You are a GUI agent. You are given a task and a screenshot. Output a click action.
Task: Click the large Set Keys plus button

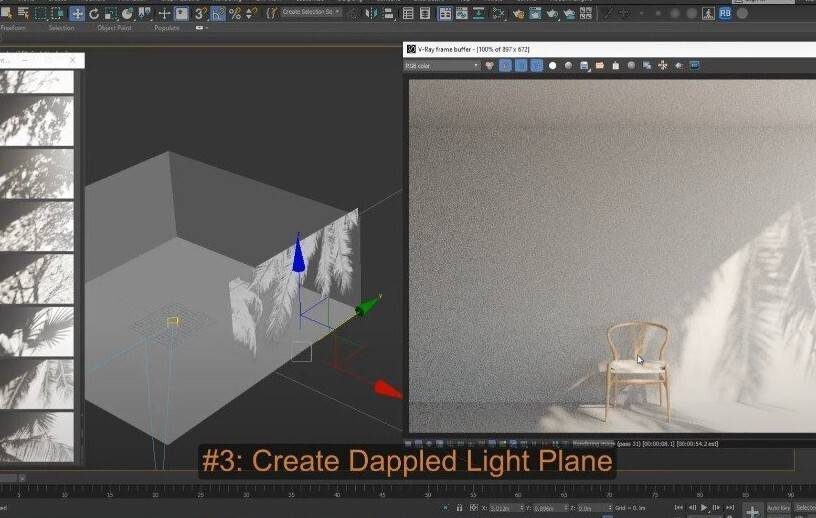click(752, 510)
